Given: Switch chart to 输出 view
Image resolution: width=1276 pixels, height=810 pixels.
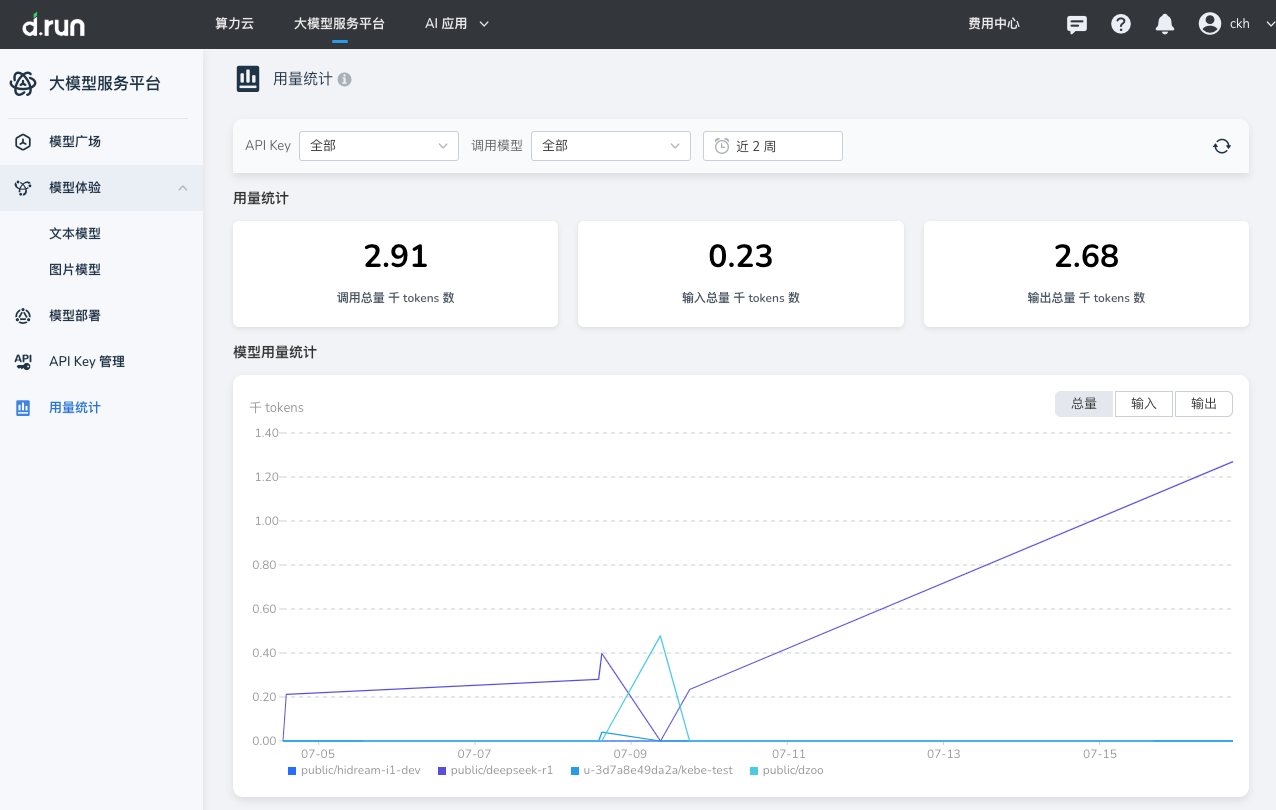Looking at the screenshot, I should point(1204,403).
